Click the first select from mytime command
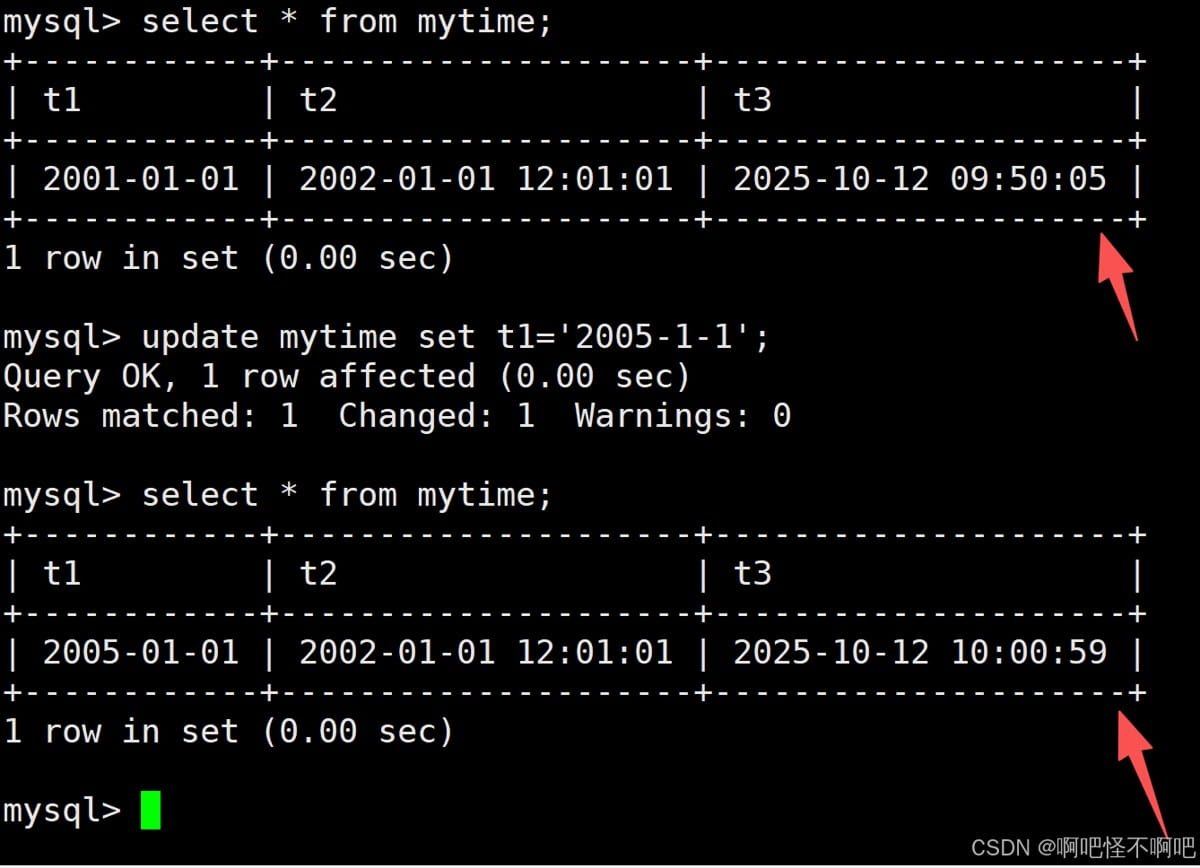 point(346,21)
